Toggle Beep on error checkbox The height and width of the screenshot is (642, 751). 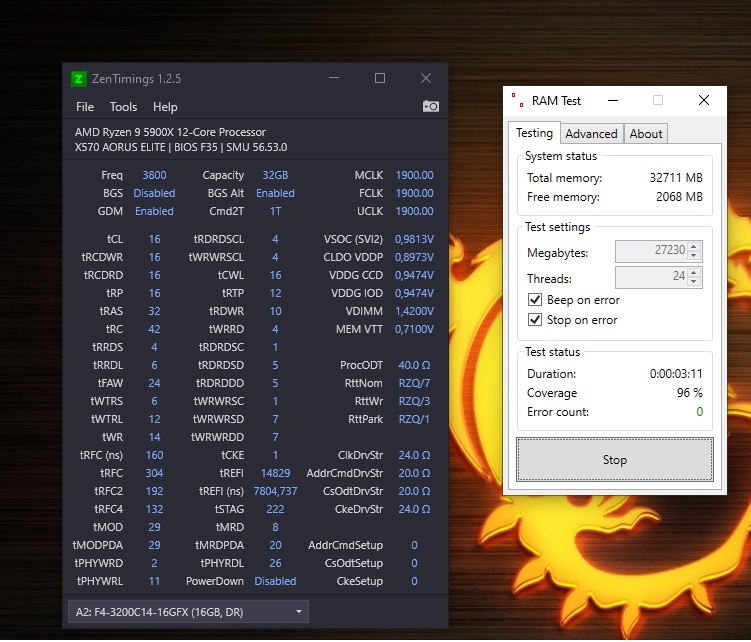535,300
